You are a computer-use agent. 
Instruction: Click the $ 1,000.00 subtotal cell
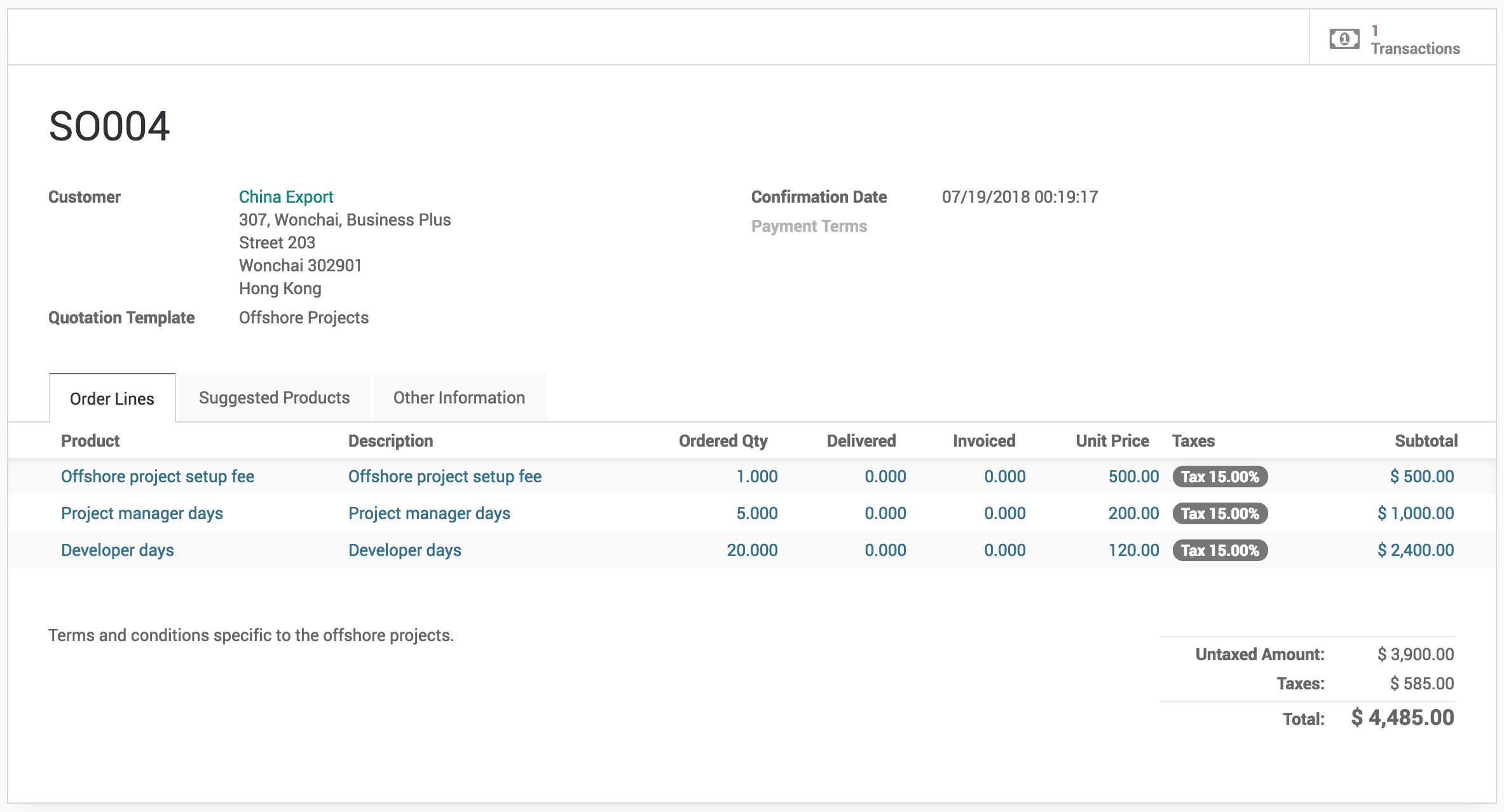[x=1415, y=513]
